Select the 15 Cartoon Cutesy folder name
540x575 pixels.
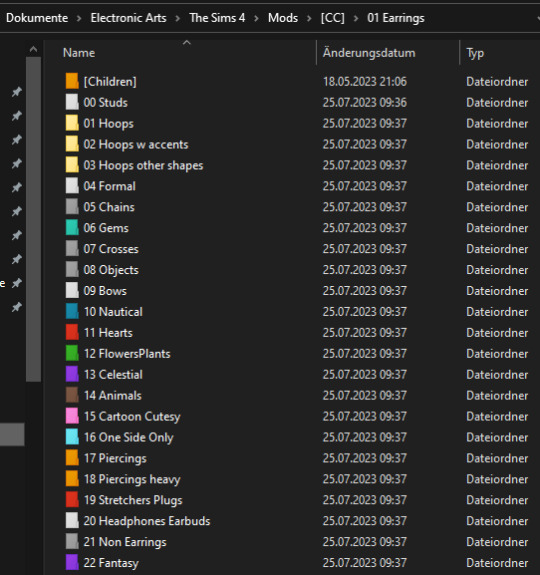(132, 417)
